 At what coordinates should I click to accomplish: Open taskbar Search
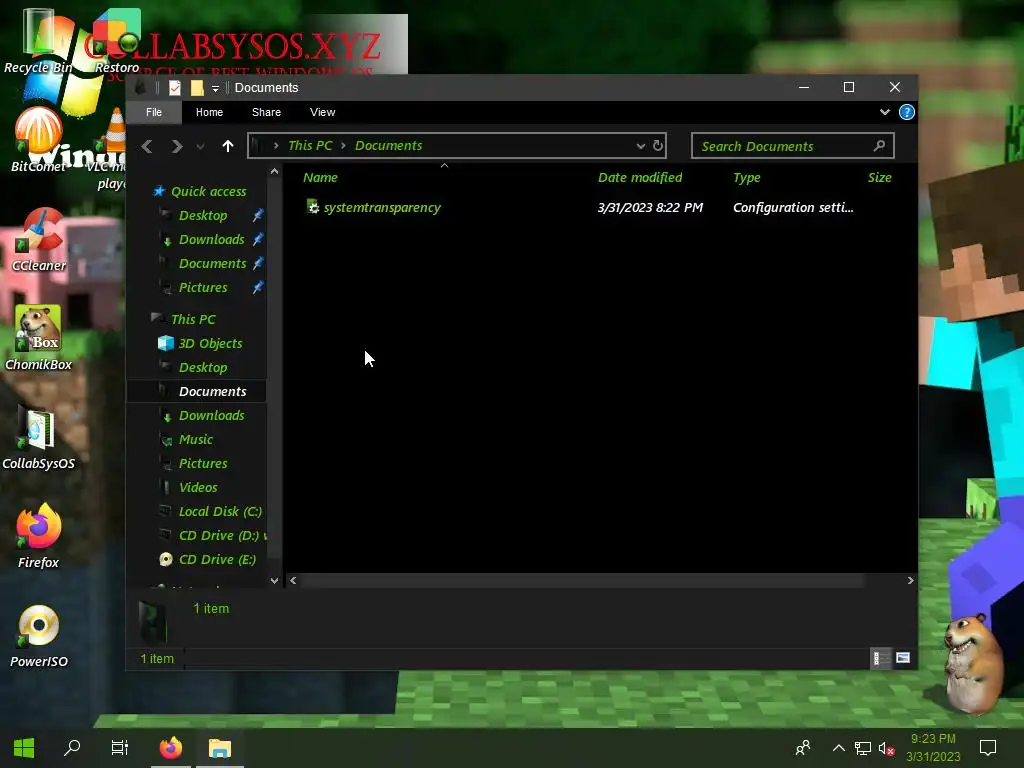(x=72, y=748)
